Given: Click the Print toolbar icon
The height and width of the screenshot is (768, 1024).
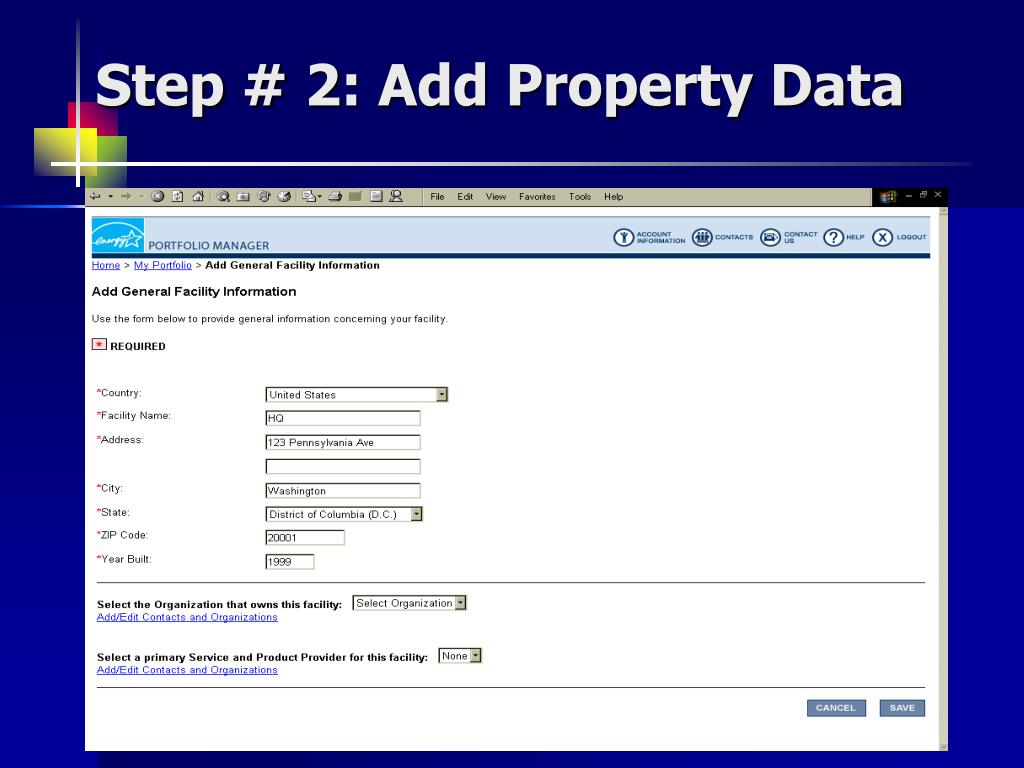Looking at the screenshot, I should pos(335,196).
